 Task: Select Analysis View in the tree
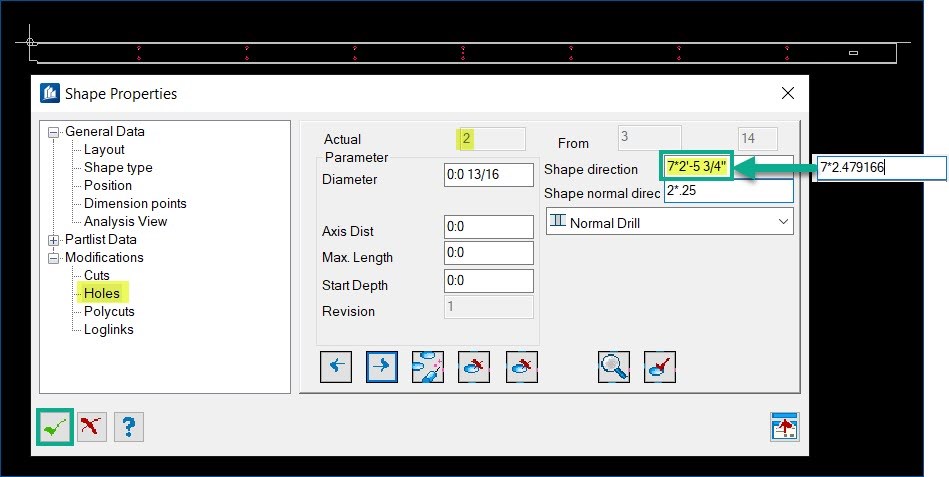point(125,222)
